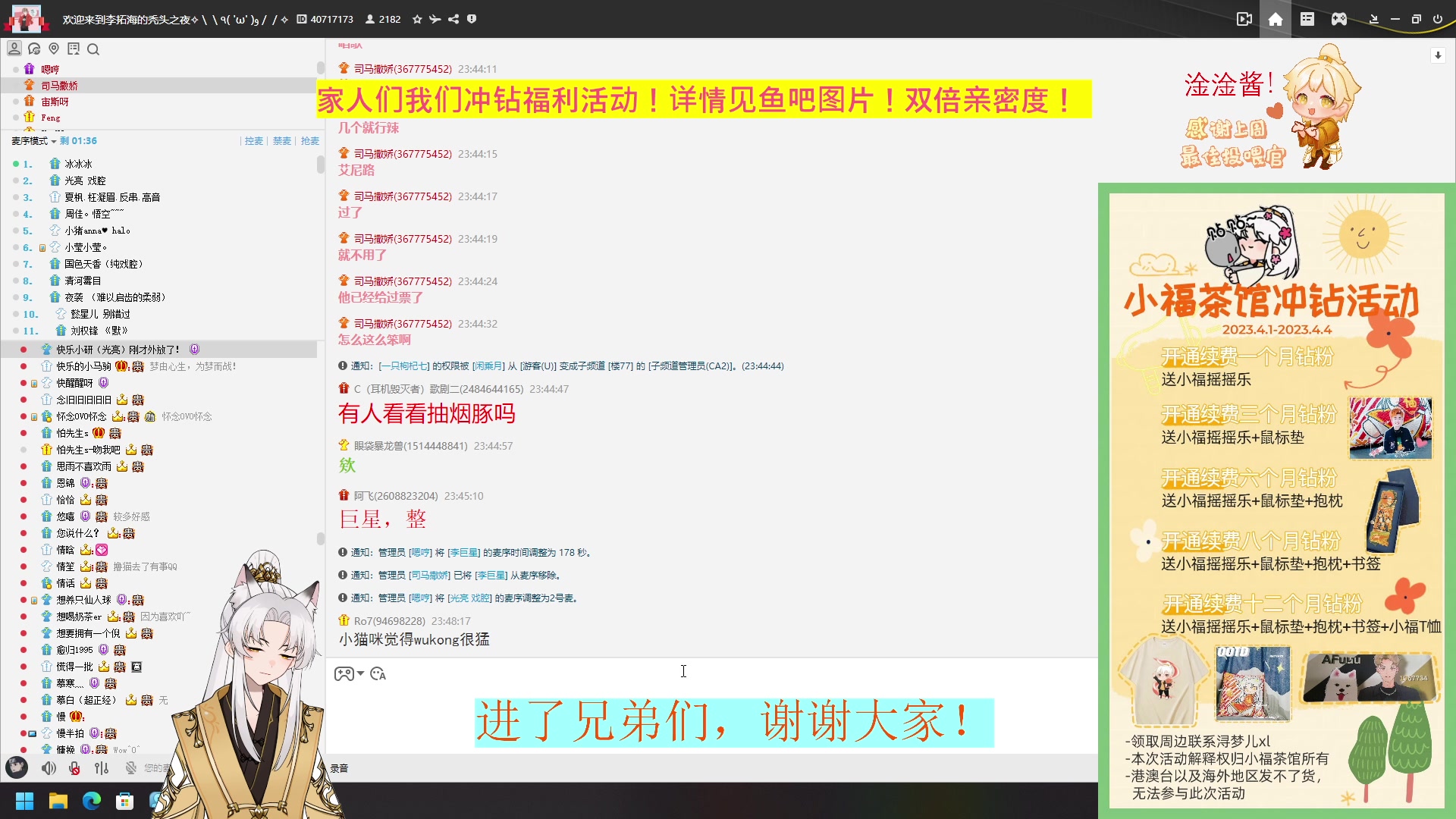Click the 控麦 link
This screenshot has width=1456, height=819.
253,141
